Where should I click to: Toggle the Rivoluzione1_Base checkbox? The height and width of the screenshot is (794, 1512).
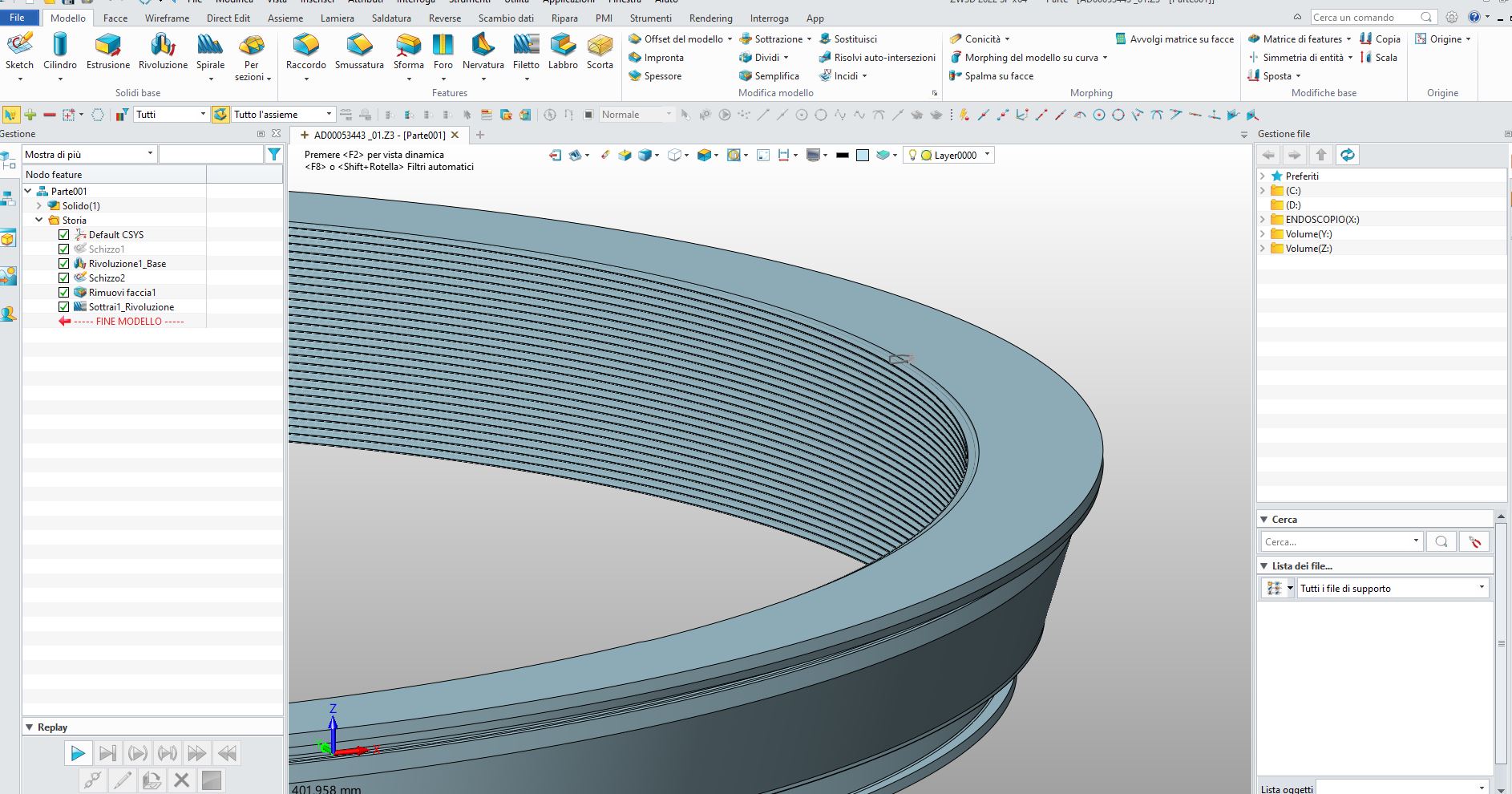tap(64, 264)
